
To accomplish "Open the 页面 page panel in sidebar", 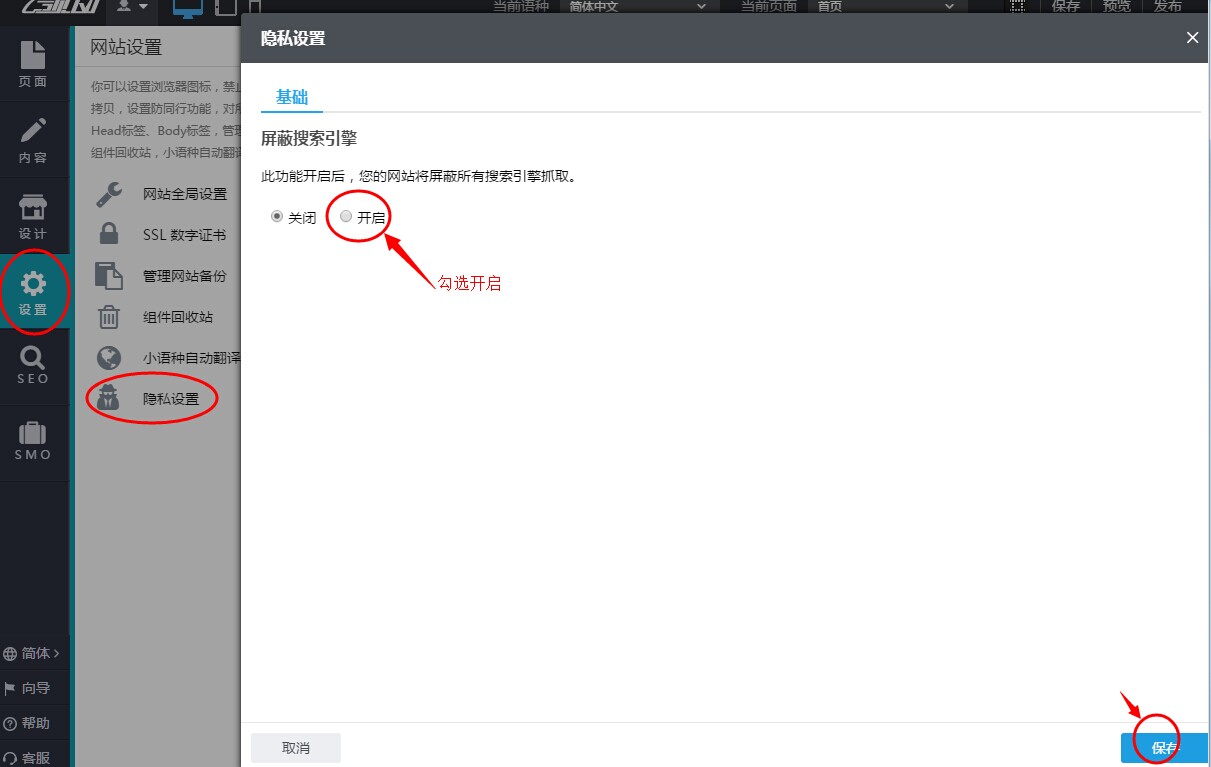I will (33, 64).
